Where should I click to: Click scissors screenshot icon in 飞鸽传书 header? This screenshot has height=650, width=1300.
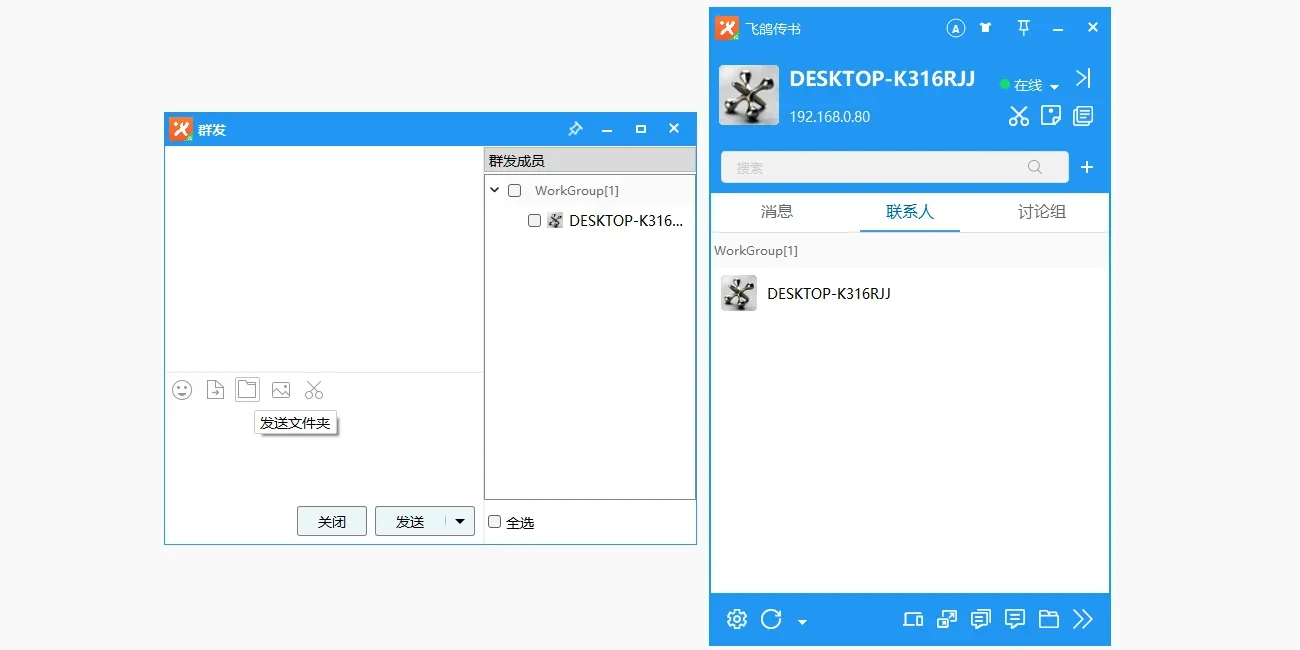click(x=1018, y=116)
